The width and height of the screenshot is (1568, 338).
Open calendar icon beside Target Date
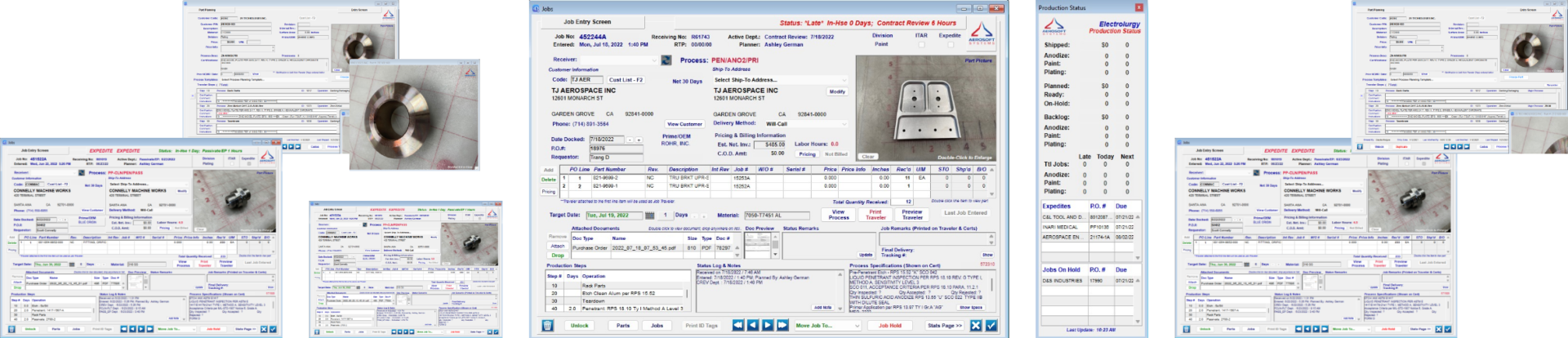650,216
